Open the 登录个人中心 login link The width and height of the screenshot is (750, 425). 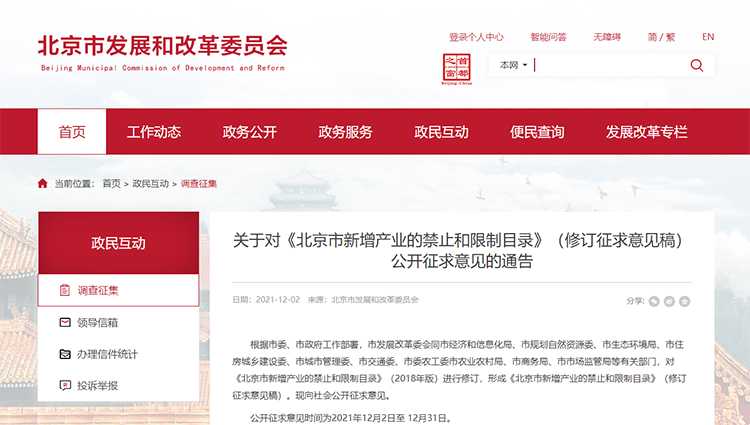476,37
